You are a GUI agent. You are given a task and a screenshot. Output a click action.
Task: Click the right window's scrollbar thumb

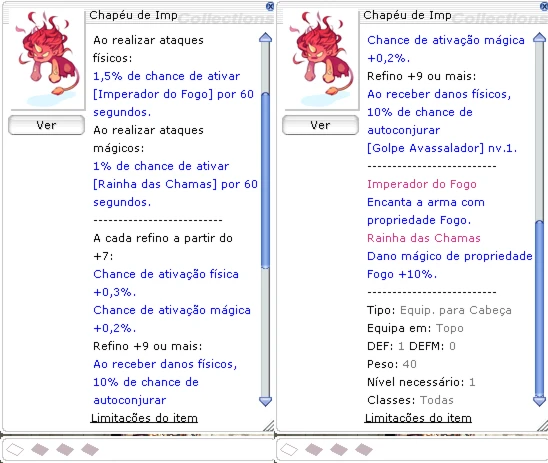[540, 308]
